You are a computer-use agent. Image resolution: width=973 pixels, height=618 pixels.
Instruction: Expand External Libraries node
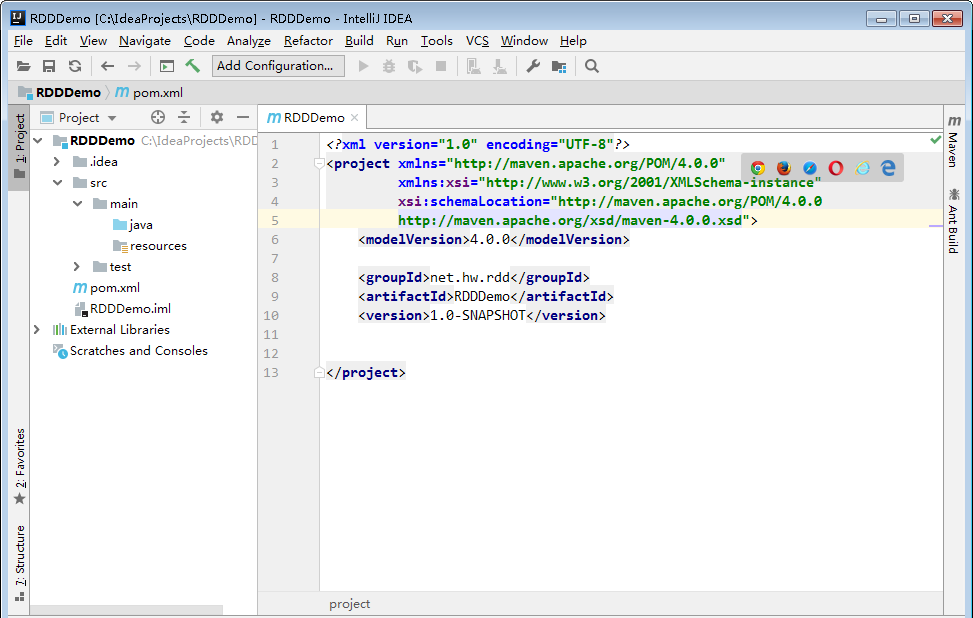[37, 330]
